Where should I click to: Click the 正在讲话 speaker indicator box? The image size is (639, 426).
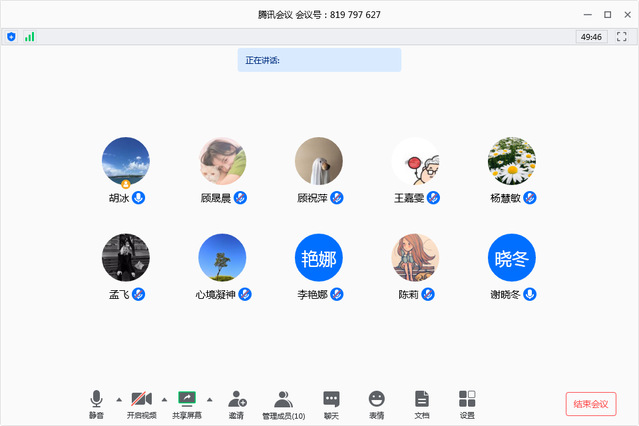[x=319, y=60]
